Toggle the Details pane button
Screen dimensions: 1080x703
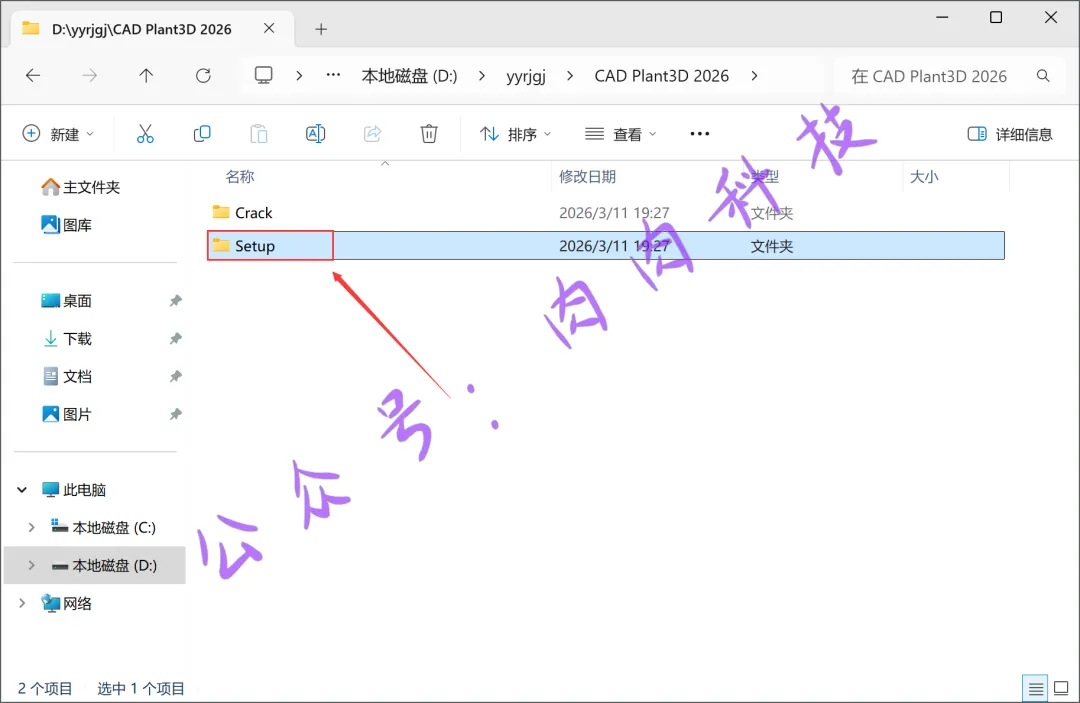[1010, 134]
